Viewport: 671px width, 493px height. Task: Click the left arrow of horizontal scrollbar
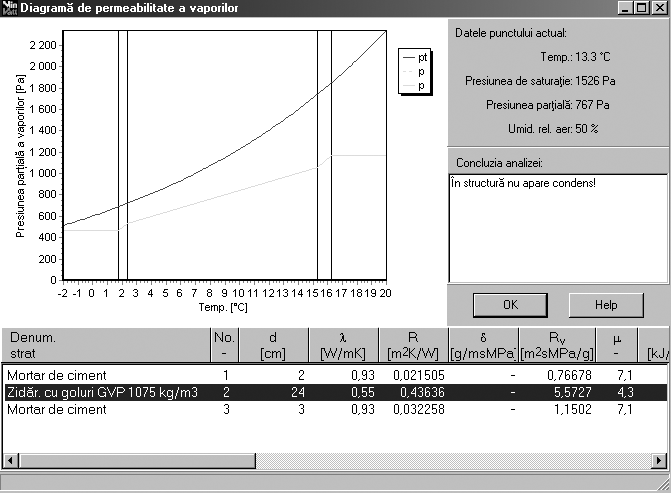(x=10, y=461)
